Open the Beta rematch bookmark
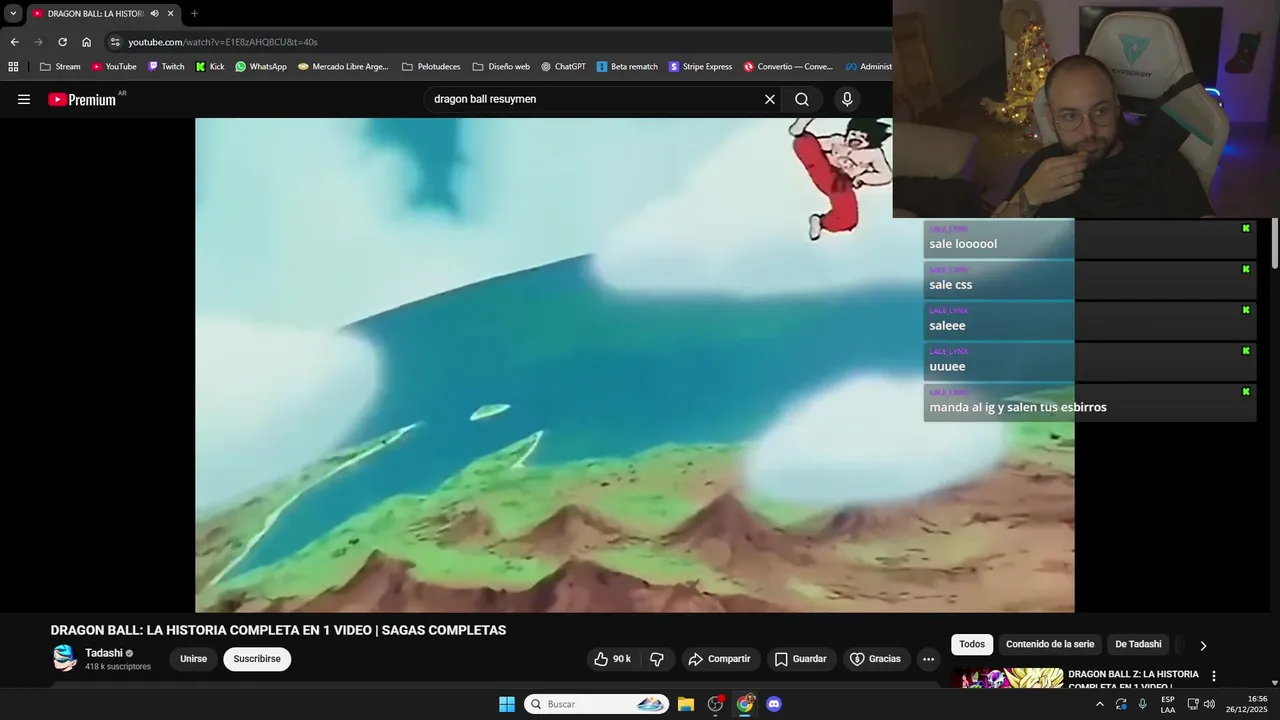This screenshot has height=720, width=1280. pos(627,67)
